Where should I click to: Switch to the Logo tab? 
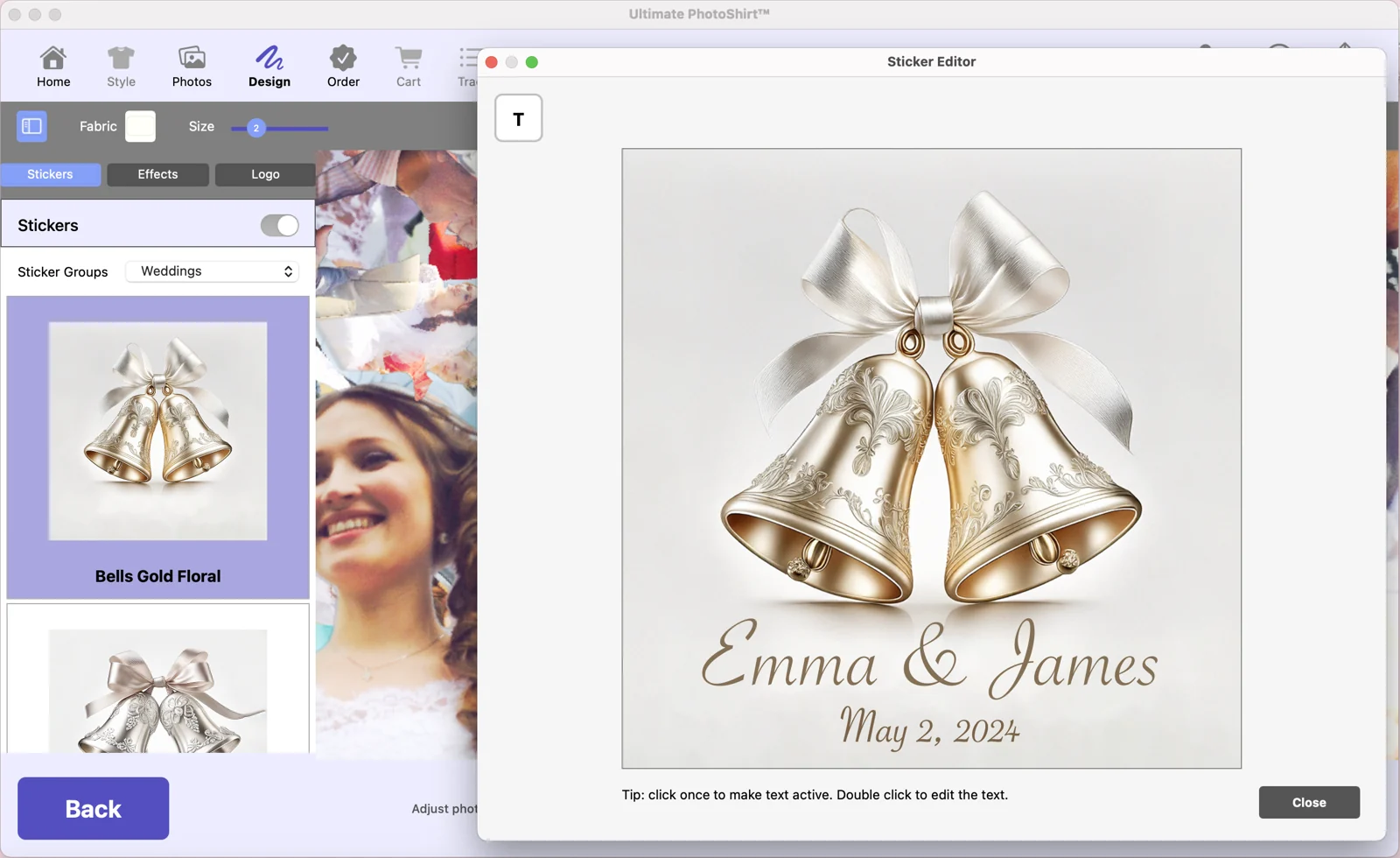pyautogui.click(x=265, y=174)
